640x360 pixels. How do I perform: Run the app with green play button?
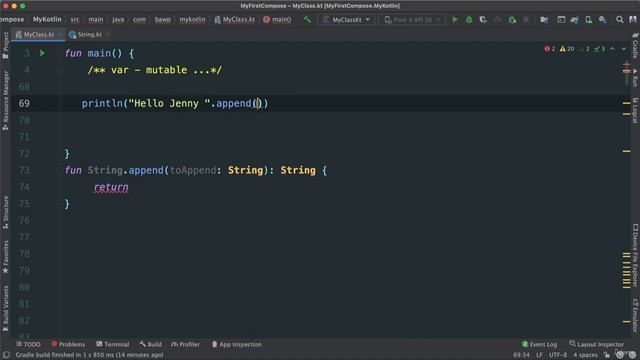coord(455,20)
